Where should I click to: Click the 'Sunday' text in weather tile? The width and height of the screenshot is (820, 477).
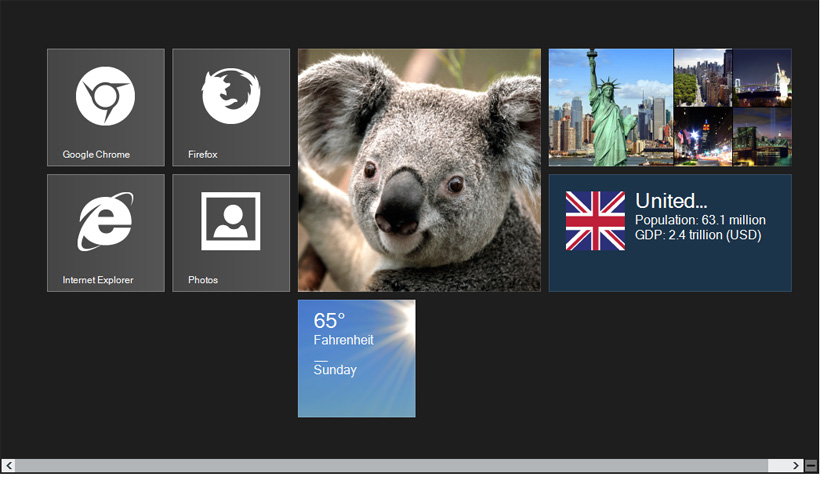pyautogui.click(x=335, y=370)
